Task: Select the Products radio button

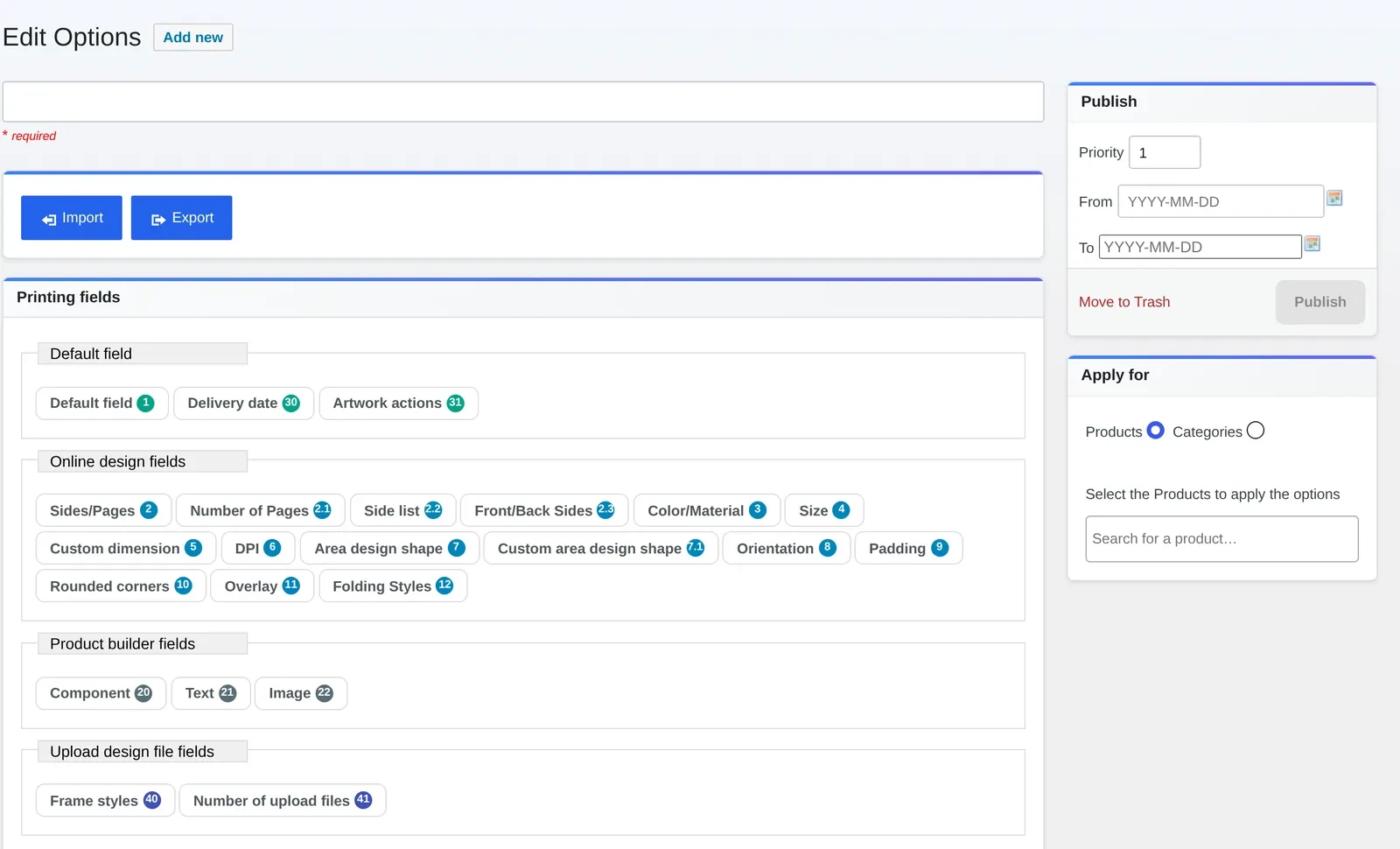Action: click(1155, 431)
